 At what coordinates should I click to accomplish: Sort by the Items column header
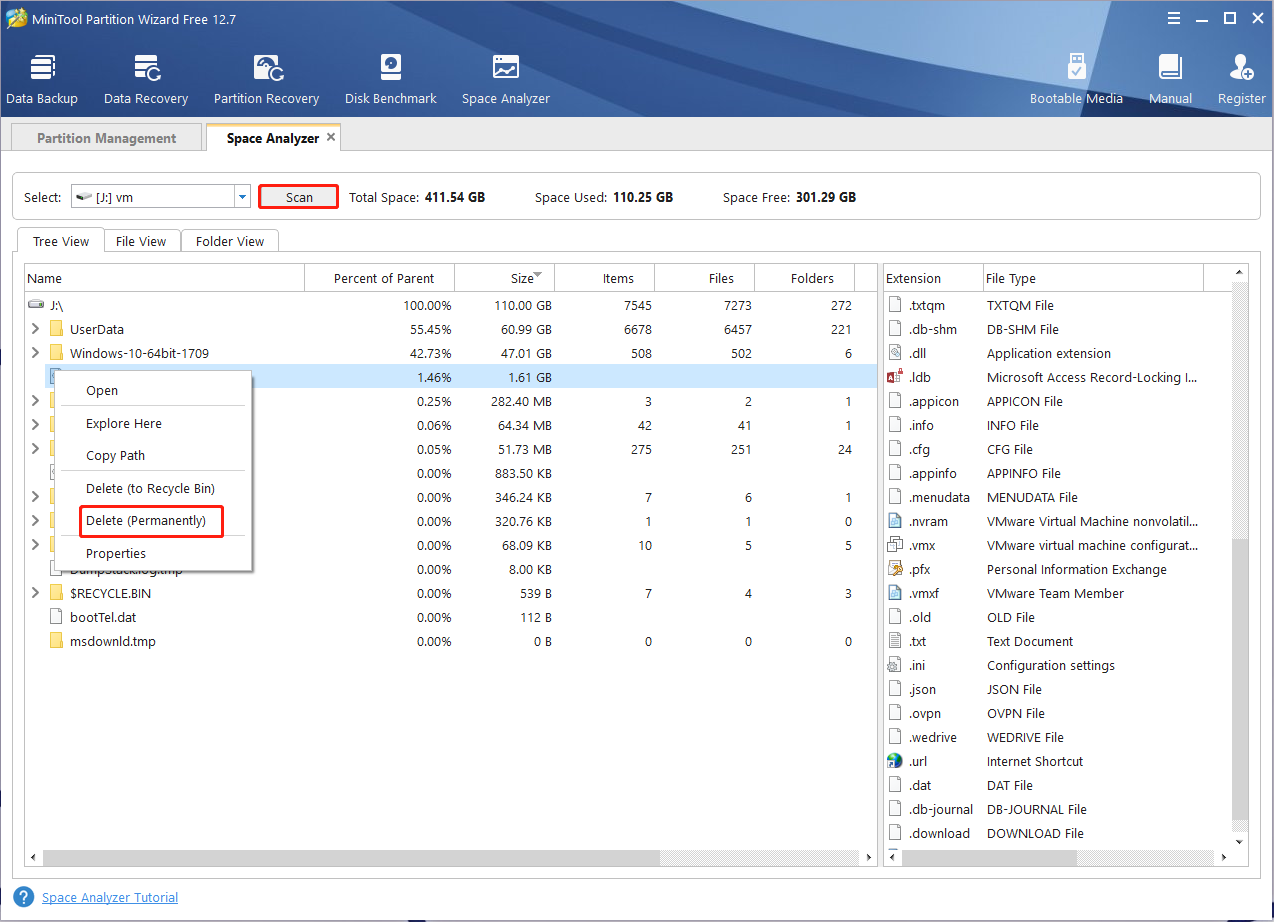(x=604, y=278)
